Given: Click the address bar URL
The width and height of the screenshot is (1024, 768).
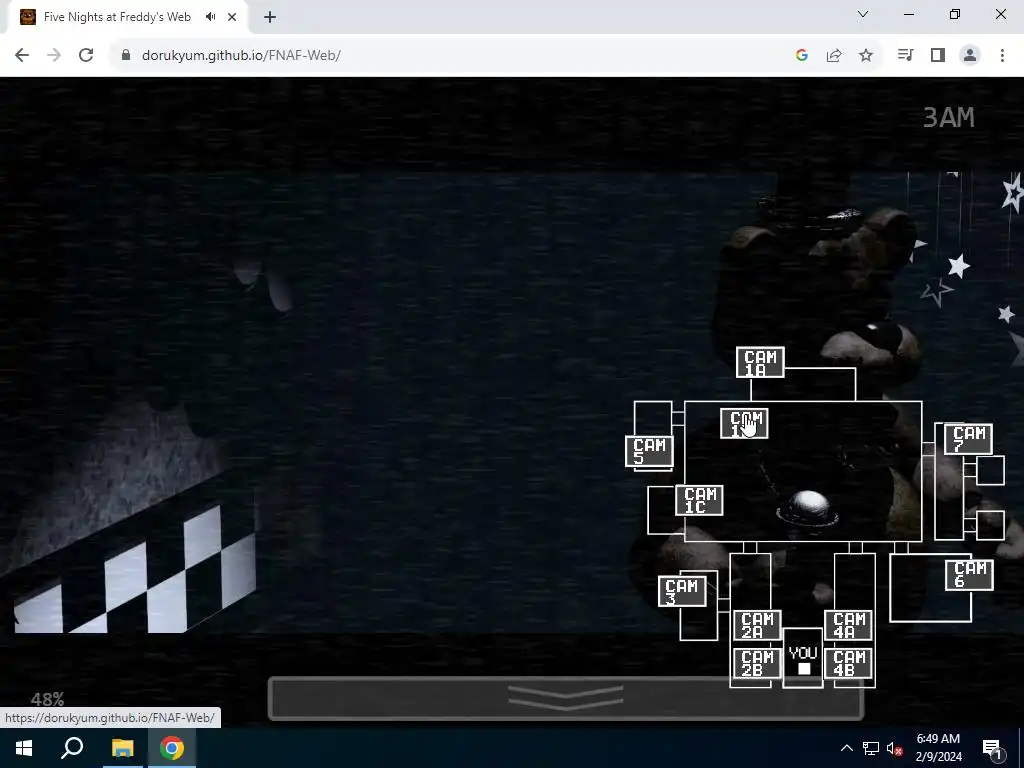Looking at the screenshot, I should pyautogui.click(x=241, y=56).
